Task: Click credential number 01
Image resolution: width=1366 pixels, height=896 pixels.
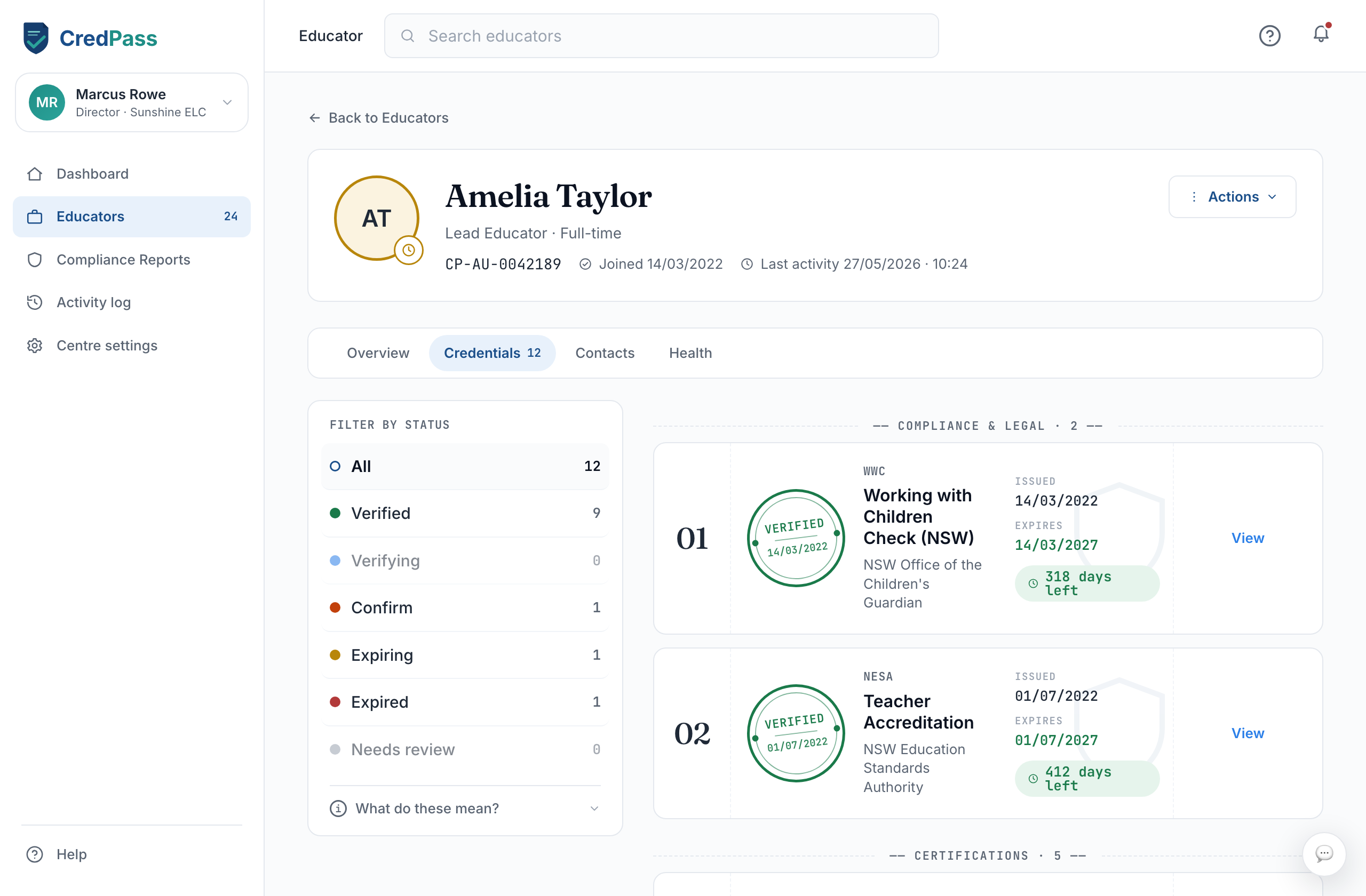Action: tap(692, 538)
